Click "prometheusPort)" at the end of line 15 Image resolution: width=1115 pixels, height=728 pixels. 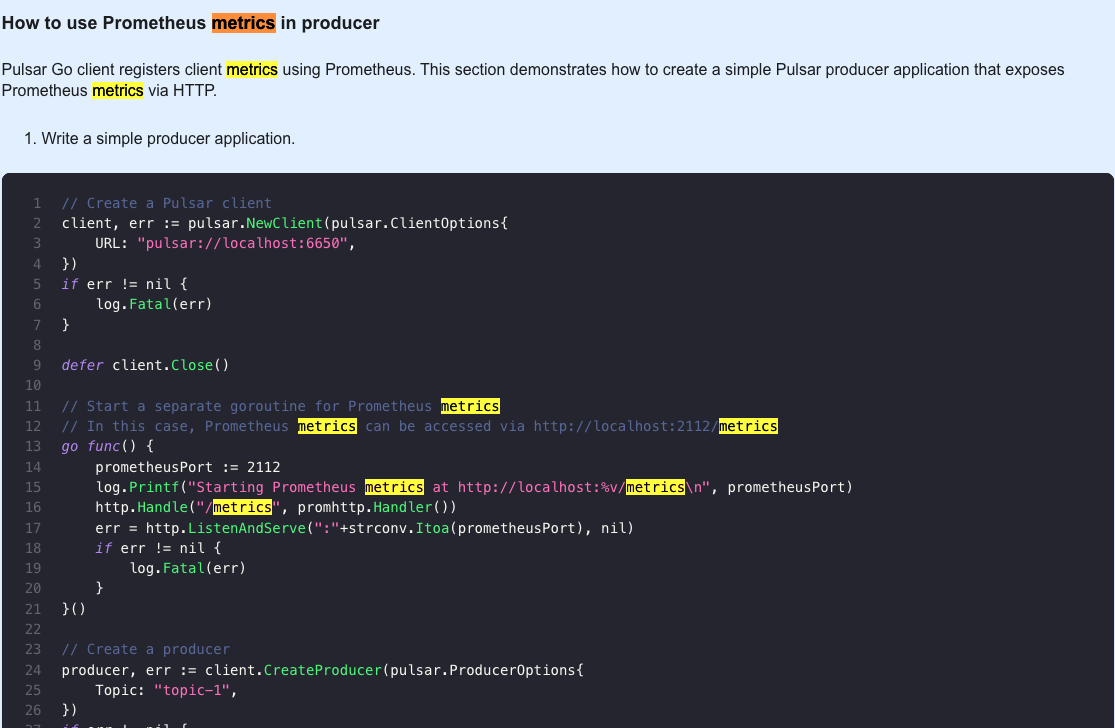click(x=790, y=487)
